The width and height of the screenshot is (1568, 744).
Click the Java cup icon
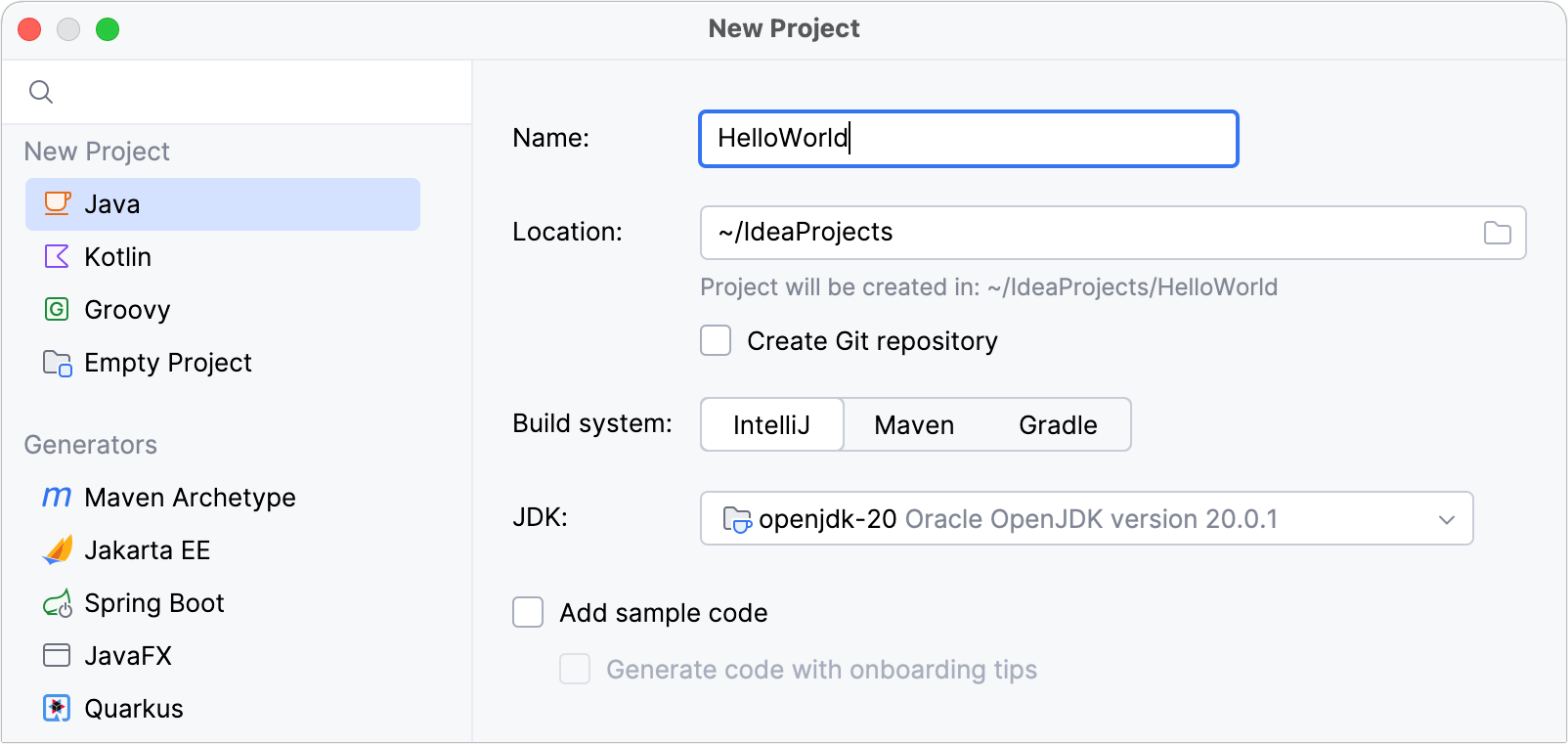point(58,203)
